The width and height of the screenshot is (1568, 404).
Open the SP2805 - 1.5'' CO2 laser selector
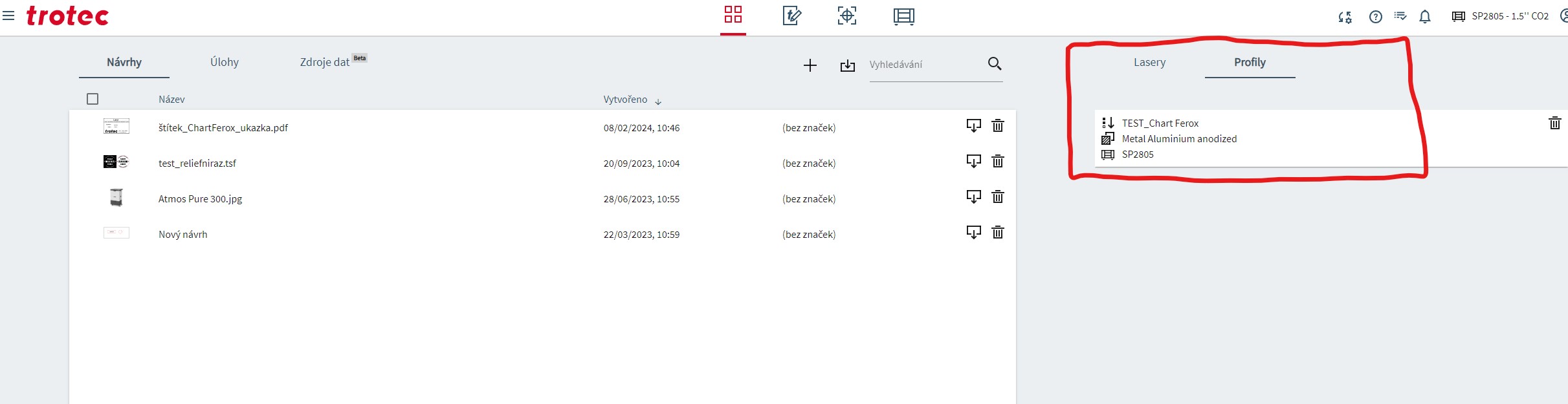coord(1501,16)
